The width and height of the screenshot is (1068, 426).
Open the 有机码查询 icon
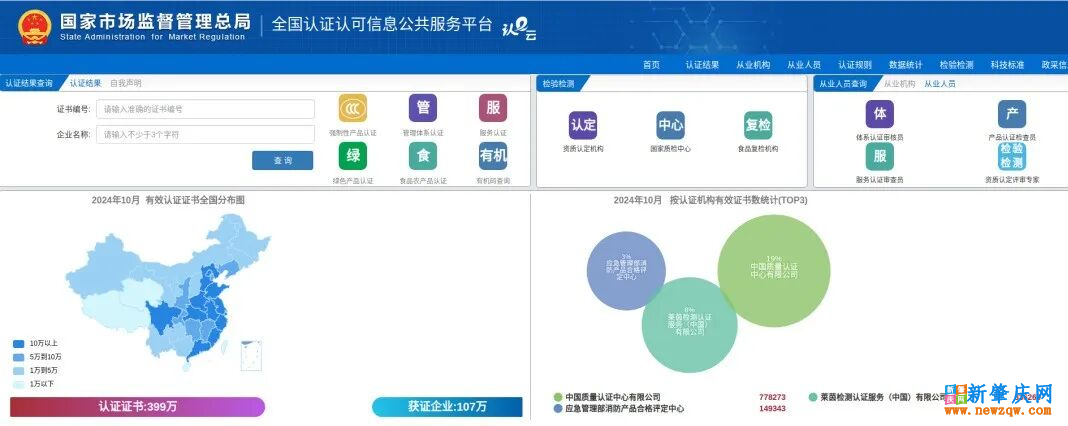click(x=492, y=156)
